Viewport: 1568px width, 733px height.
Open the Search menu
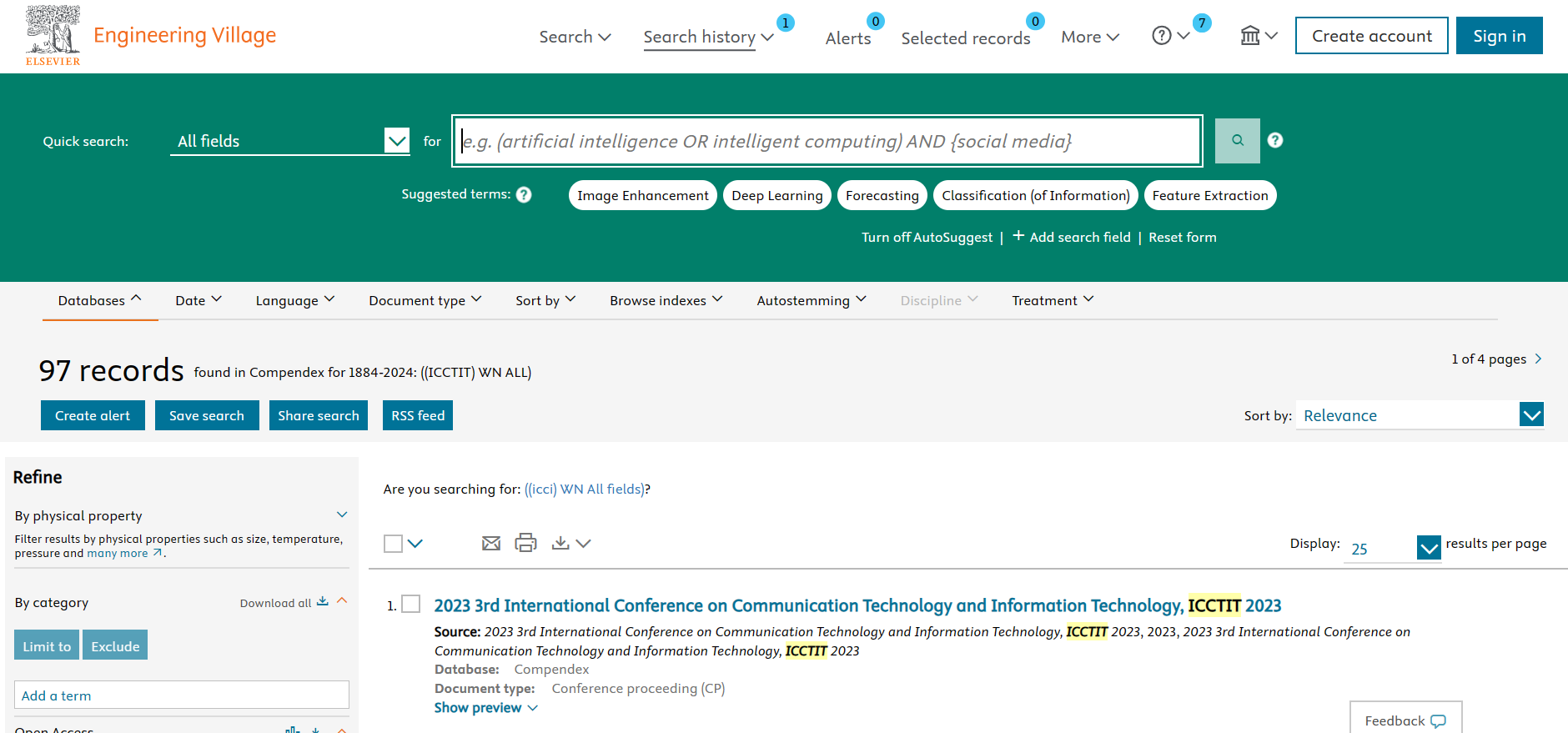pos(575,37)
